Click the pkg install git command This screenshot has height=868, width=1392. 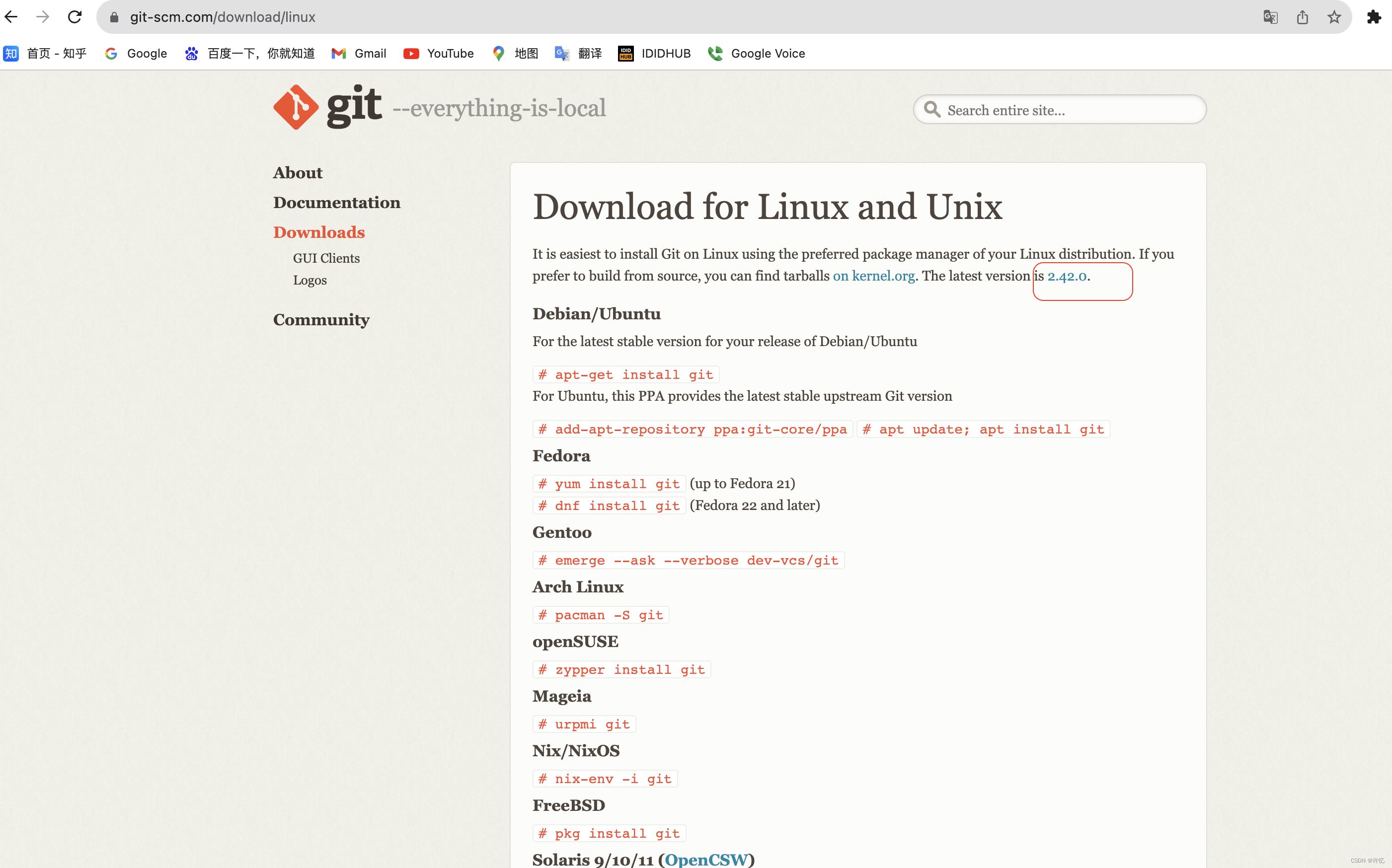[x=609, y=834]
